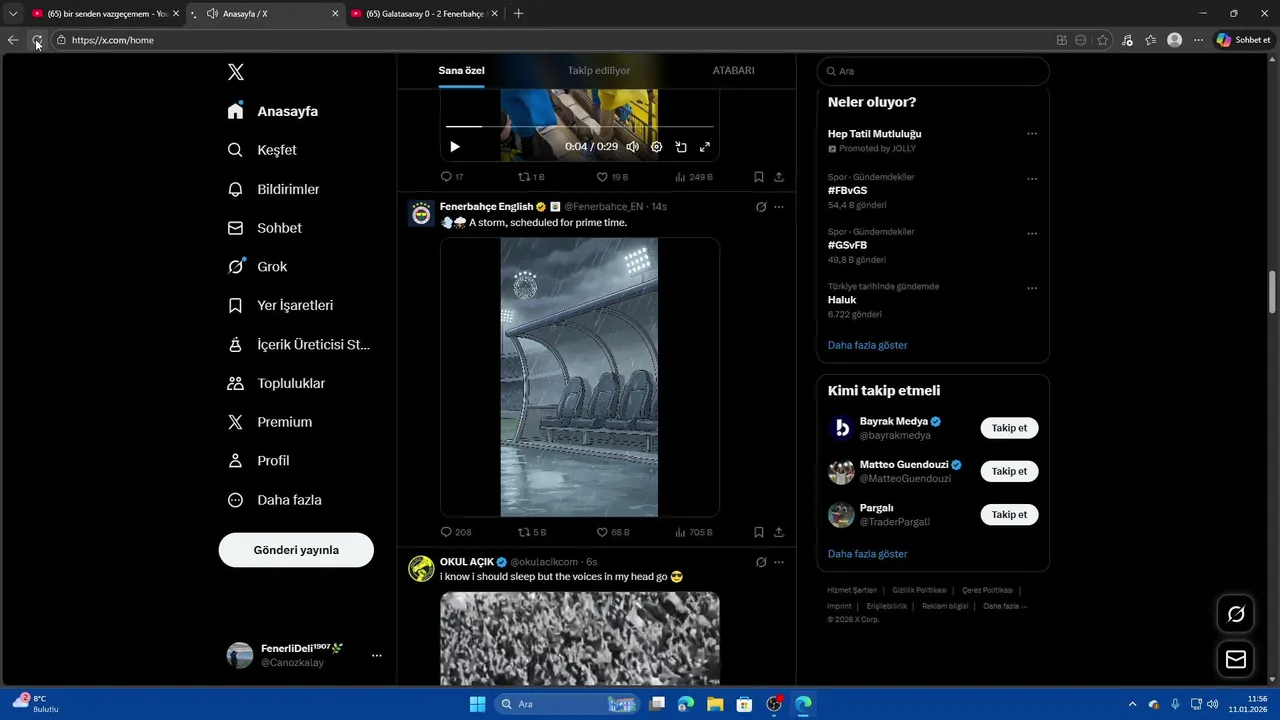Open options for the #FBvGS trend
This screenshot has width=1280, height=720.
coord(1032,179)
